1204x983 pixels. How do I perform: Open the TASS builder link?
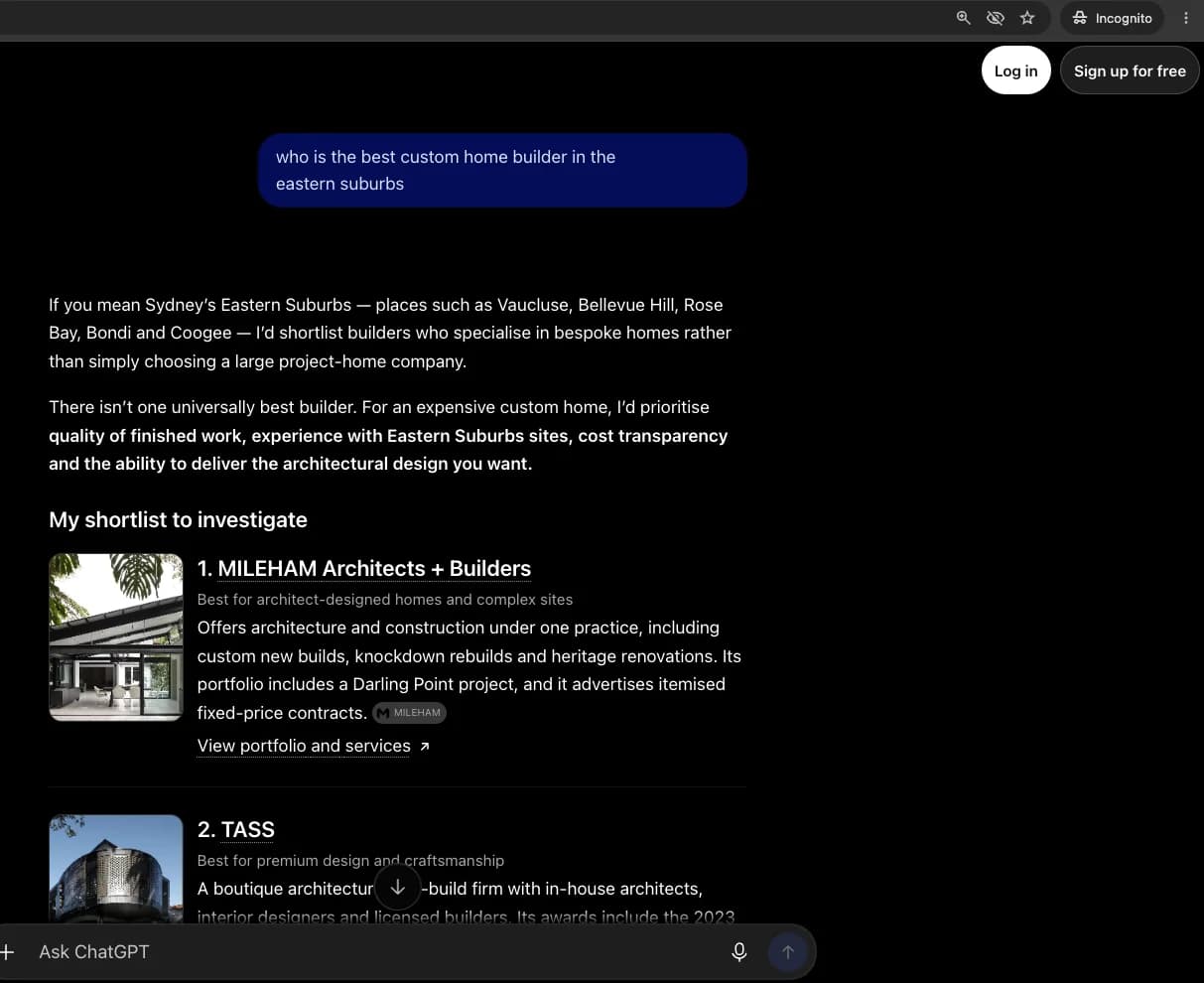tap(248, 830)
